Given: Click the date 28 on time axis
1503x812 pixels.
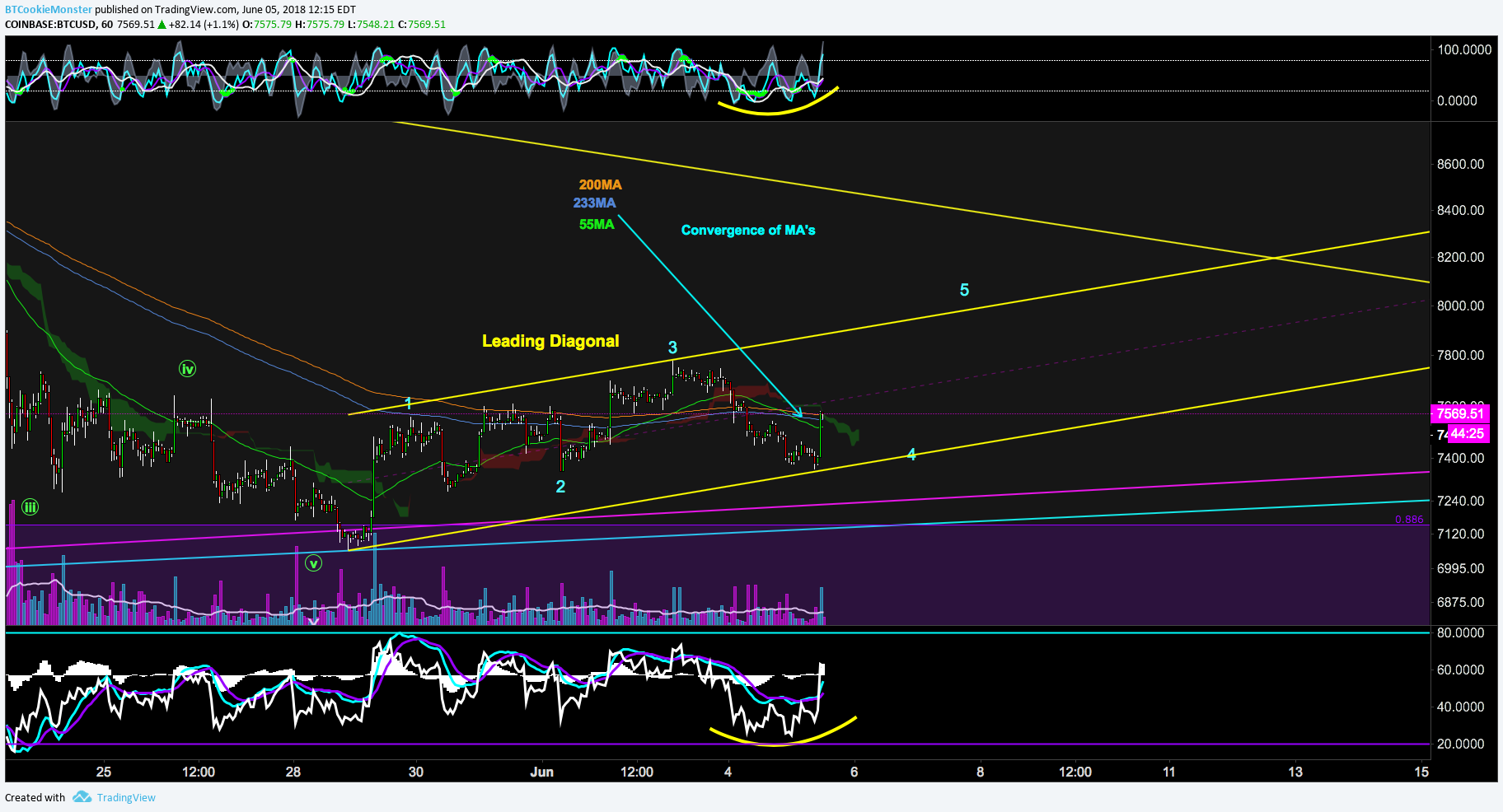Looking at the screenshot, I should coord(293,772).
